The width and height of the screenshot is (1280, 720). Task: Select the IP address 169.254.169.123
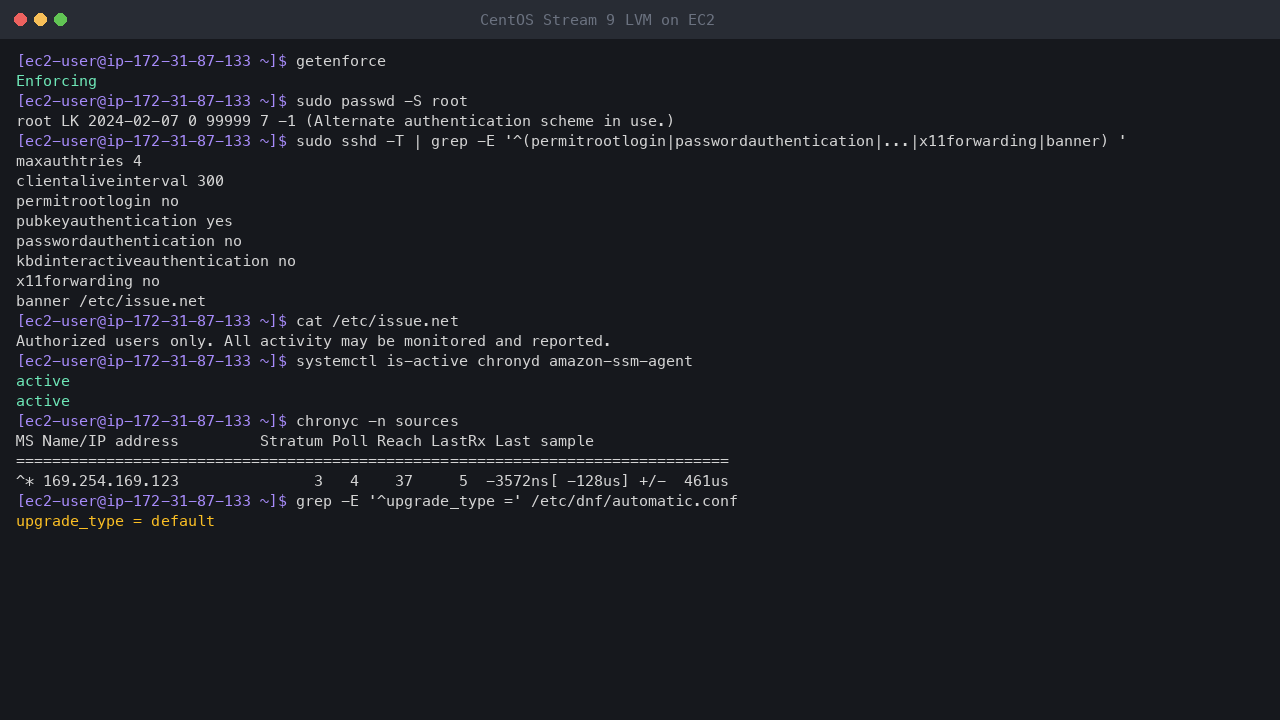111,481
